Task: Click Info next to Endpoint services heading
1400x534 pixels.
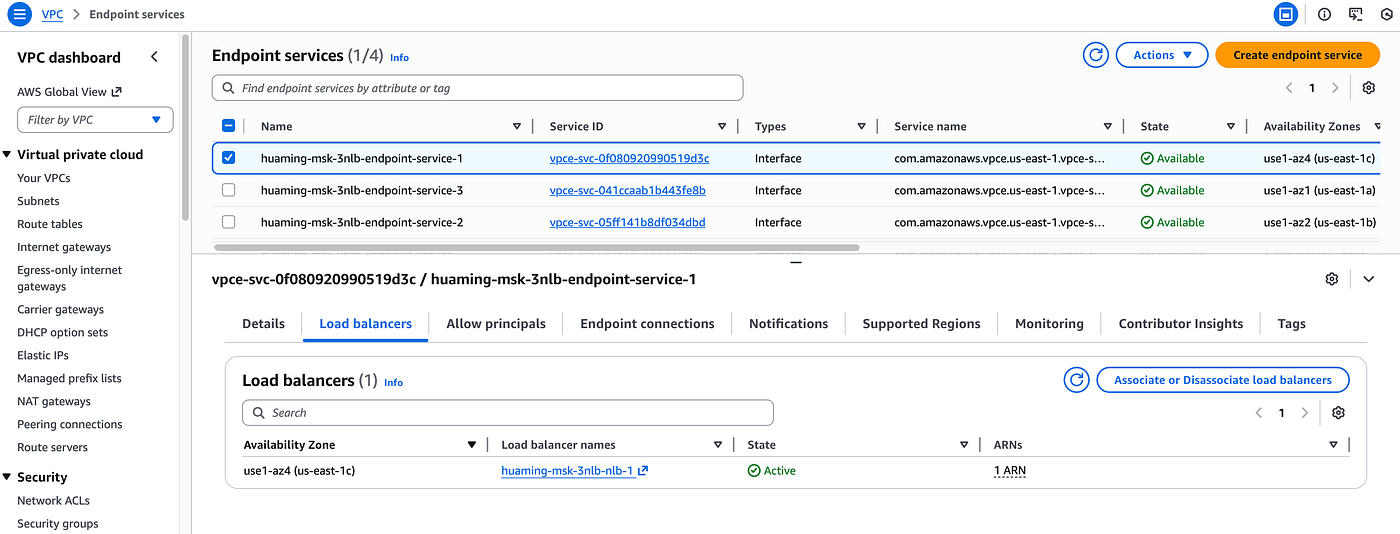Action: click(x=399, y=58)
